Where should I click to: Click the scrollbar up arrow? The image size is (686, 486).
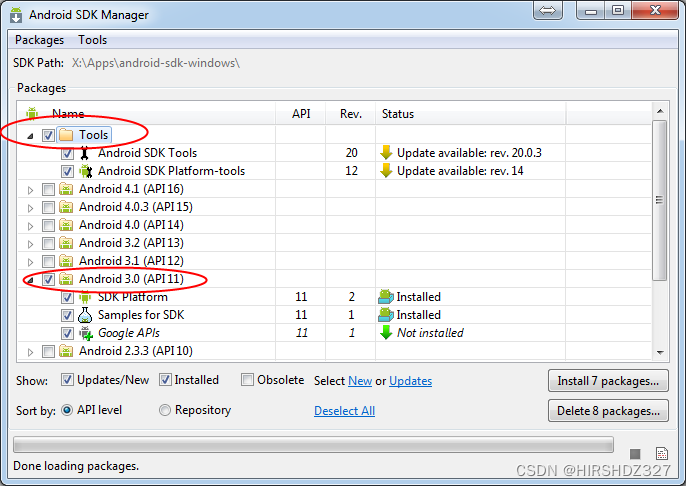[660, 111]
